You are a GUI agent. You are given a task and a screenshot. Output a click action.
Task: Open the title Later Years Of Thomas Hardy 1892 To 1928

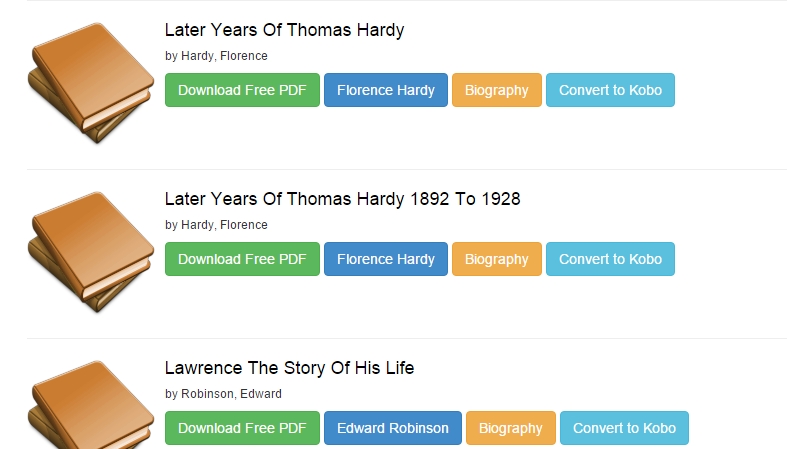(x=342, y=199)
